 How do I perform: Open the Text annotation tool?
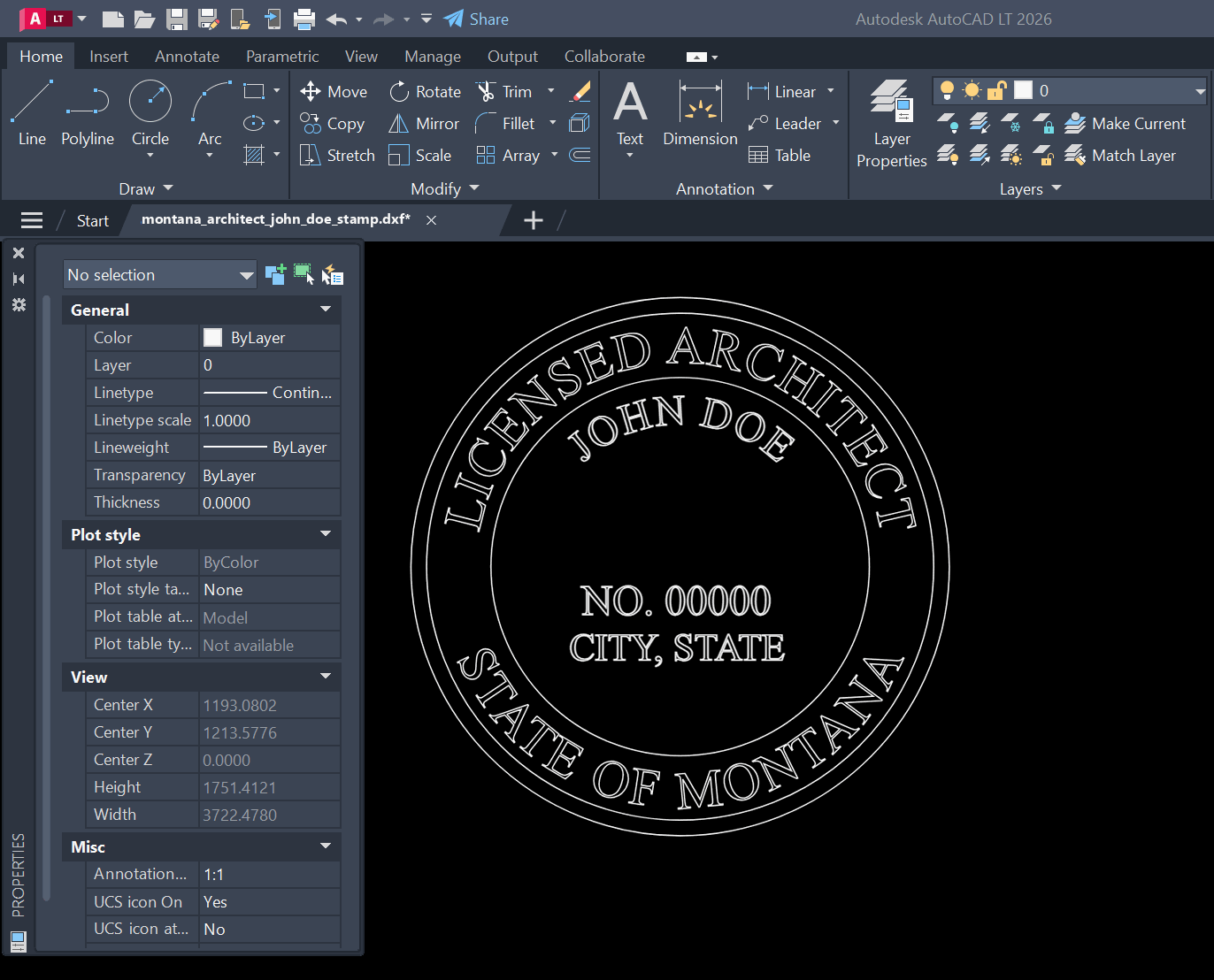[x=630, y=112]
